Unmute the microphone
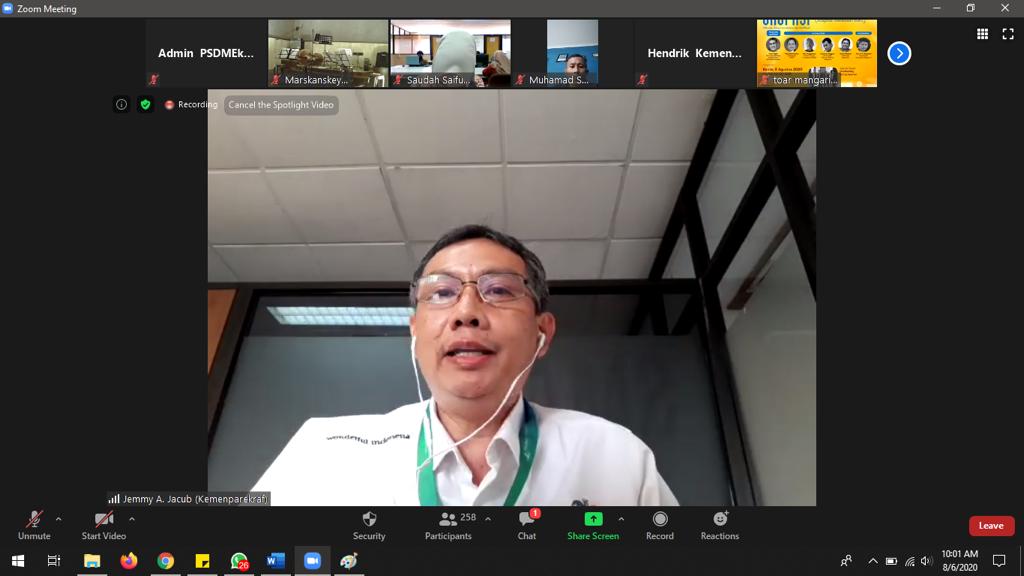1024x576 pixels. (34, 524)
